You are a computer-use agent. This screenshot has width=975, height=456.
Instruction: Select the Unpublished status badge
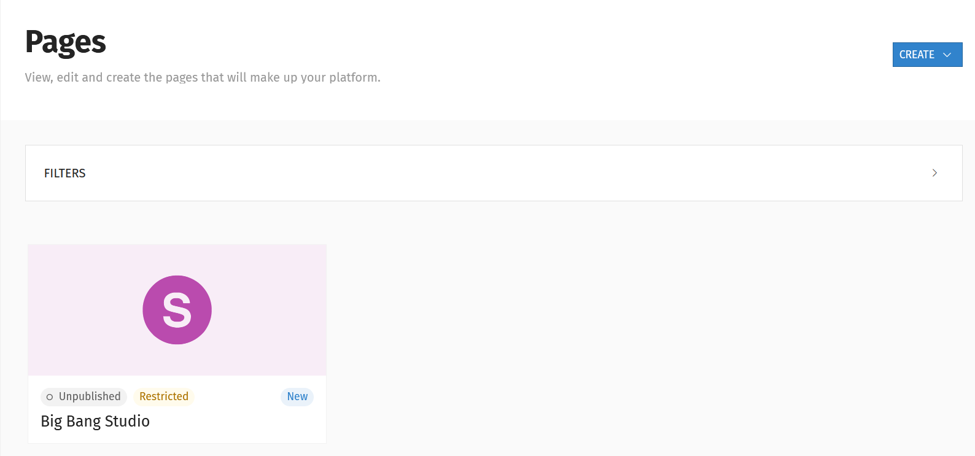click(84, 397)
